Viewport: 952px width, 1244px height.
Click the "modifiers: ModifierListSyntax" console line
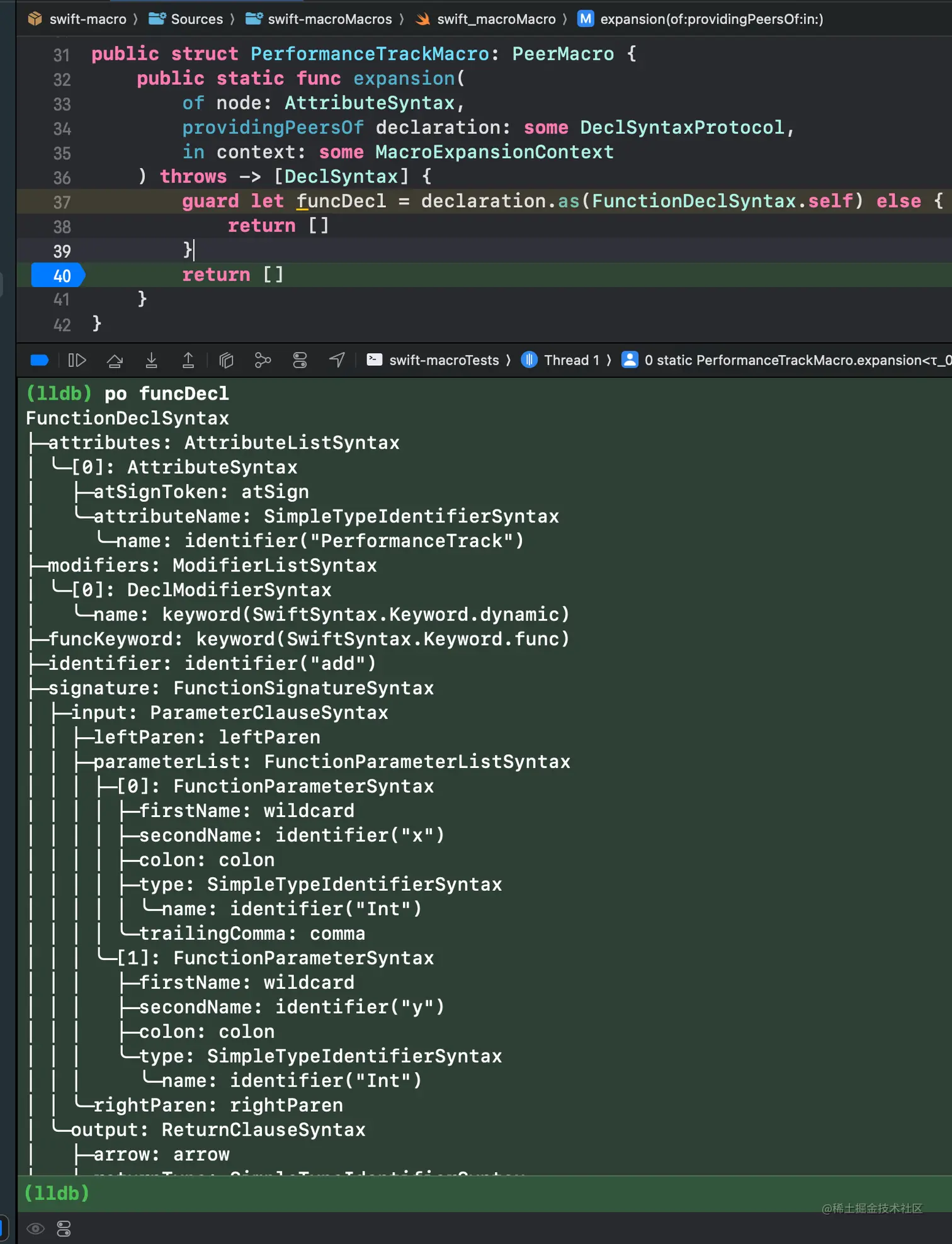[x=212, y=566]
